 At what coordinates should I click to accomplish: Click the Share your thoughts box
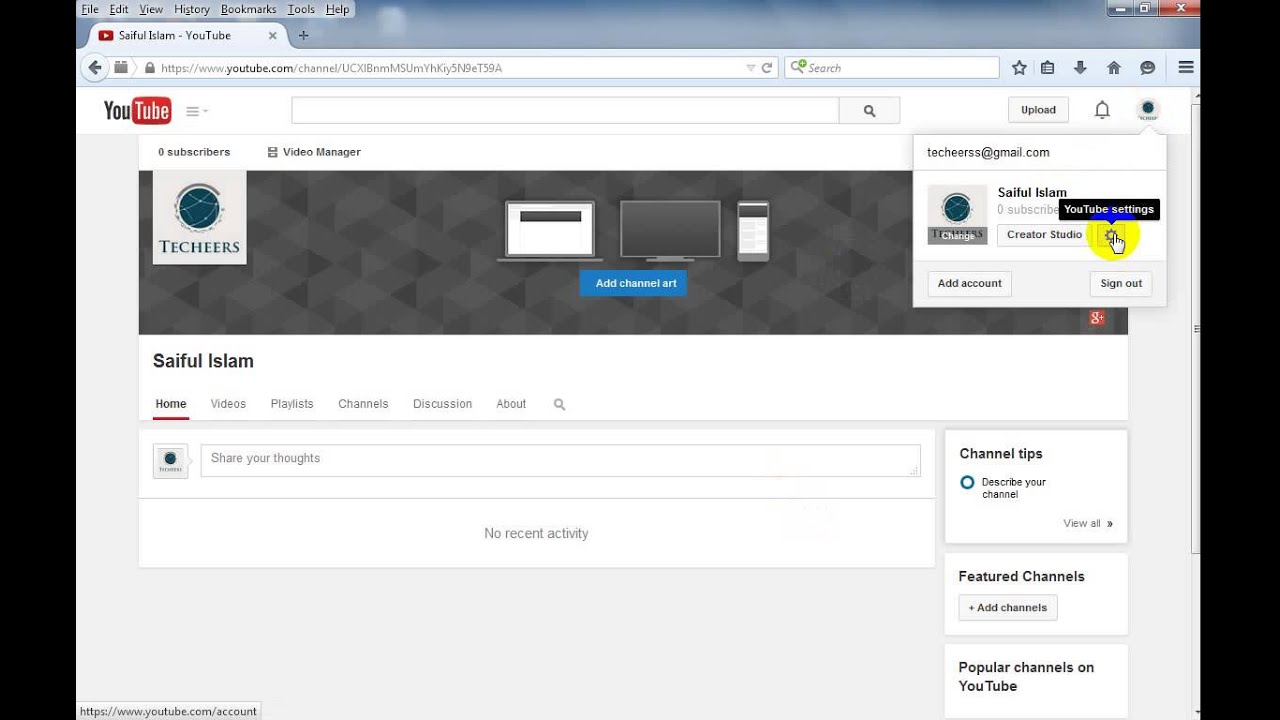pos(560,460)
